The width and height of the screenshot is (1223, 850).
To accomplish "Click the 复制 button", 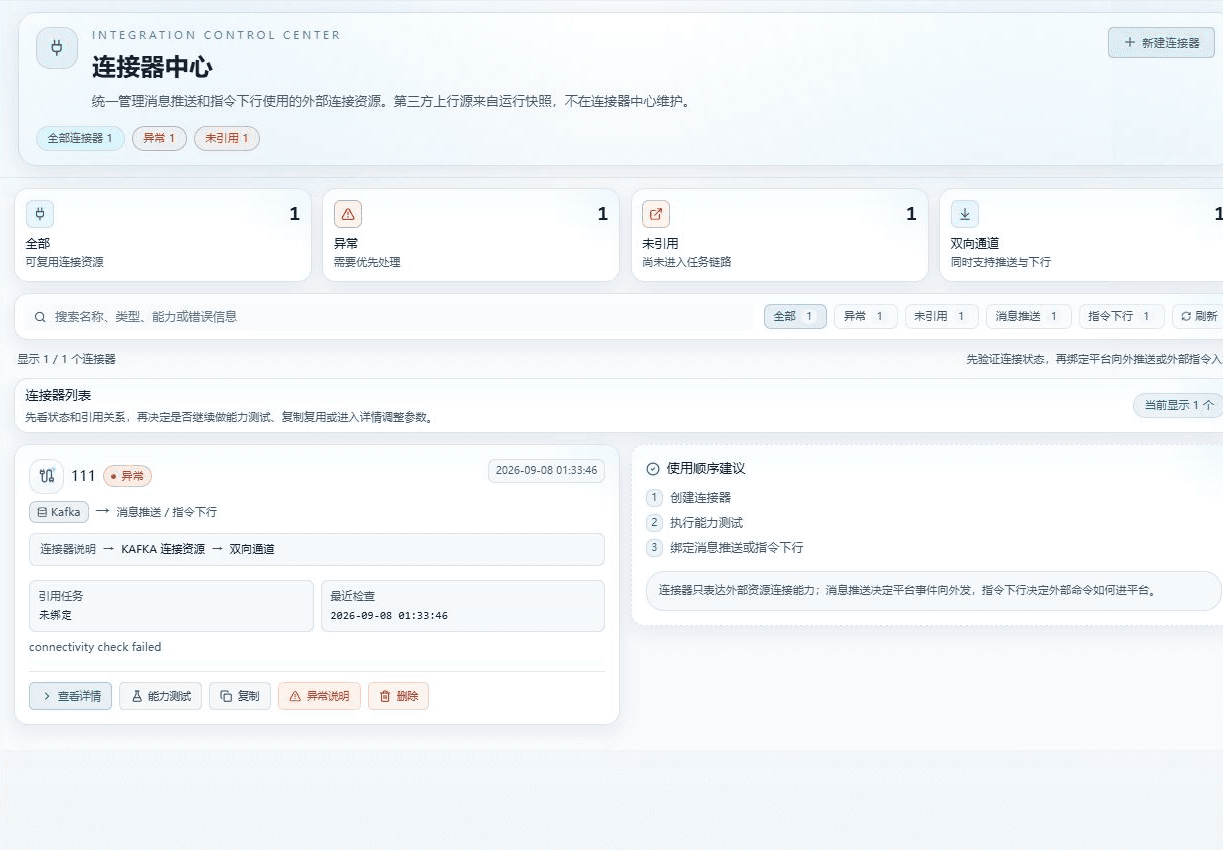I will tap(240, 696).
